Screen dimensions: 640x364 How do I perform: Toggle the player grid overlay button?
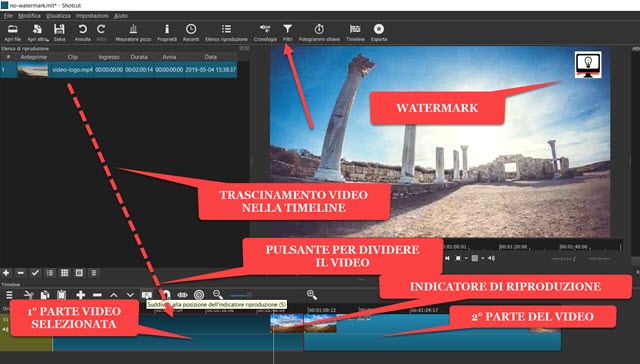(475, 258)
